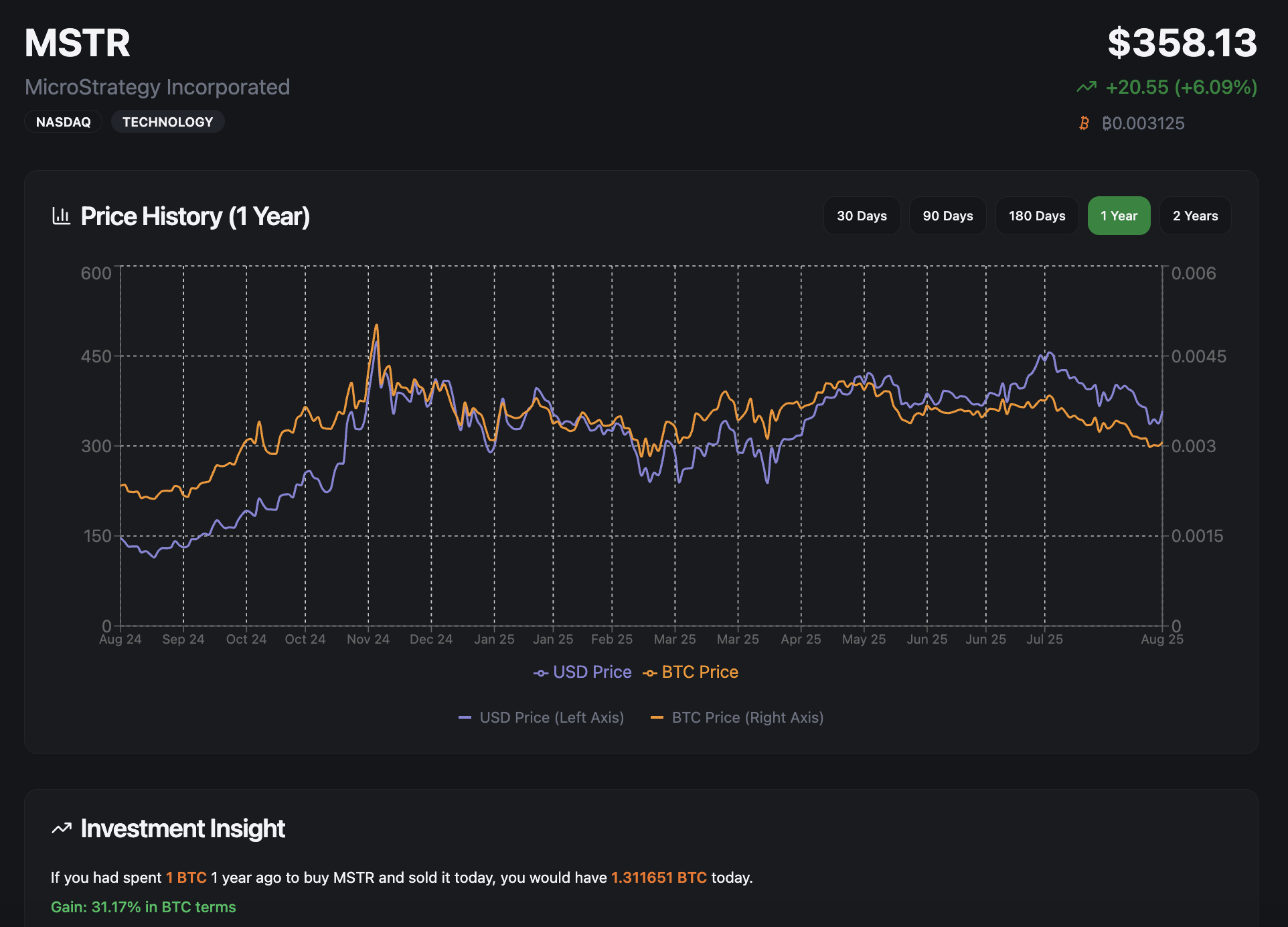This screenshot has height=927, width=1288.
Task: Click the 300 left axis label
Action: point(96,446)
